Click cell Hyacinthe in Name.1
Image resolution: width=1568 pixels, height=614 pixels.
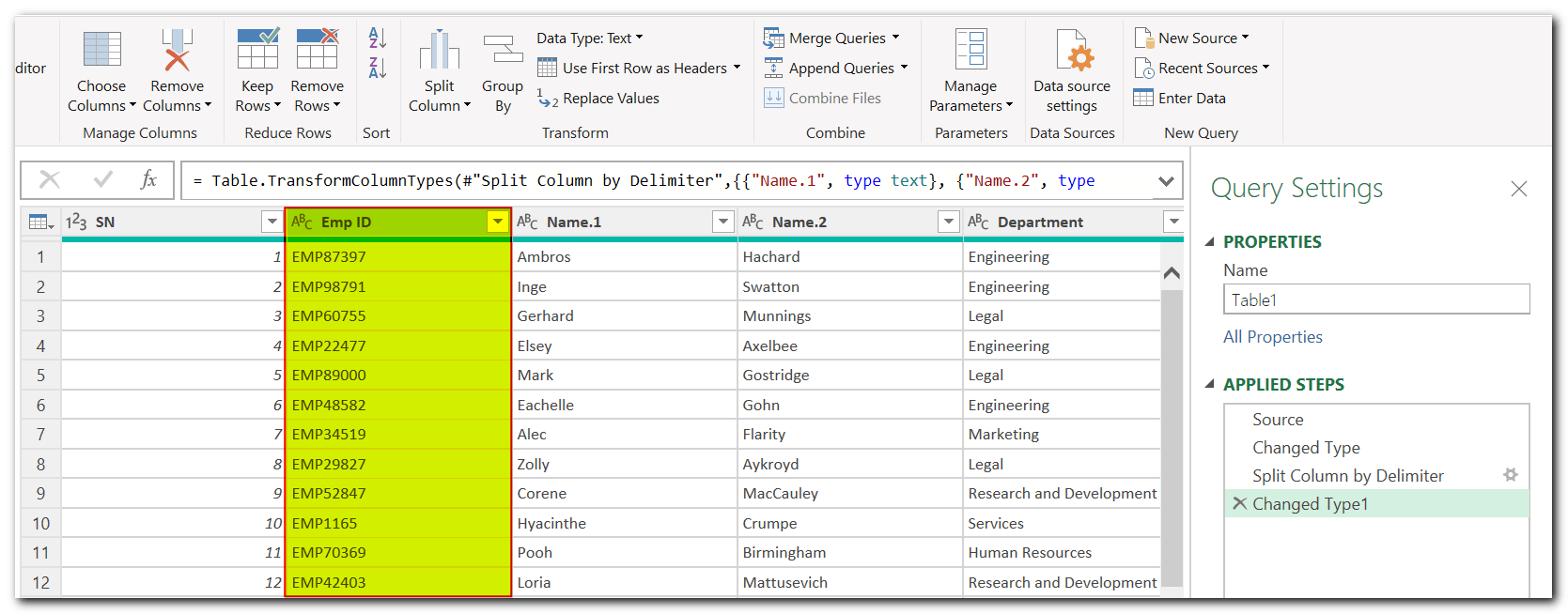click(625, 524)
